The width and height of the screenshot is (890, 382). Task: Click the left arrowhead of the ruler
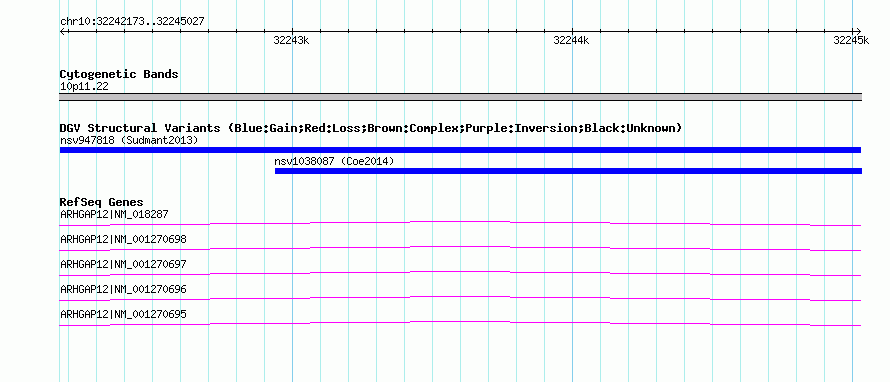click(62, 31)
